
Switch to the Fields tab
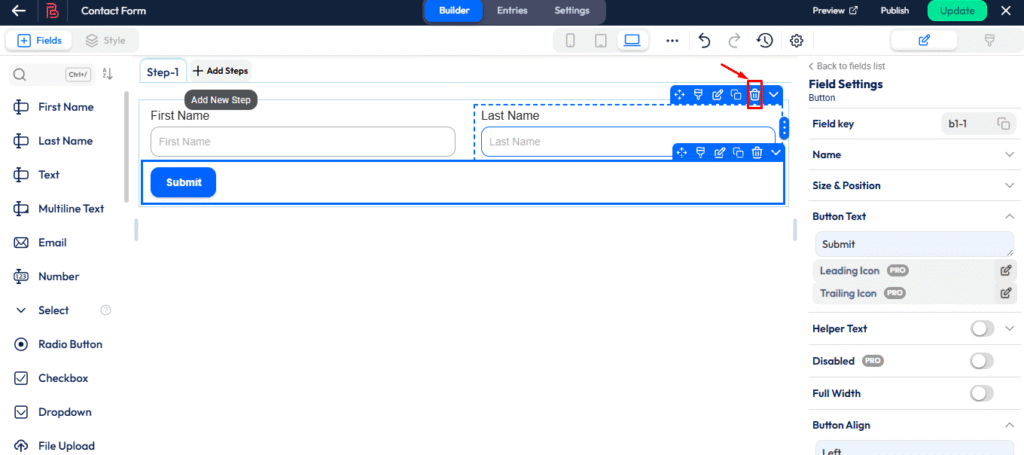(40, 40)
